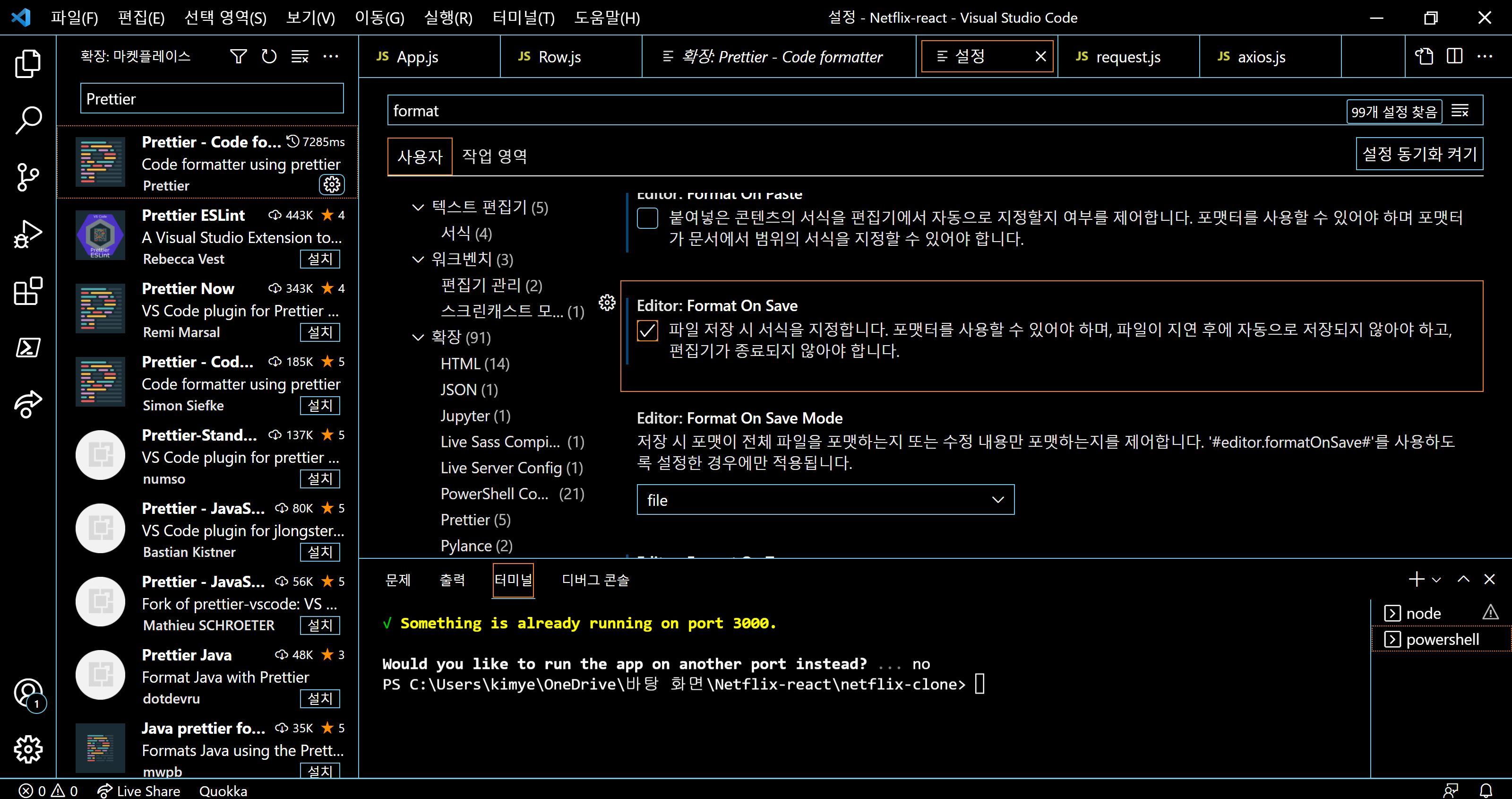Collapse the 확장 (91) tree section

coord(418,337)
